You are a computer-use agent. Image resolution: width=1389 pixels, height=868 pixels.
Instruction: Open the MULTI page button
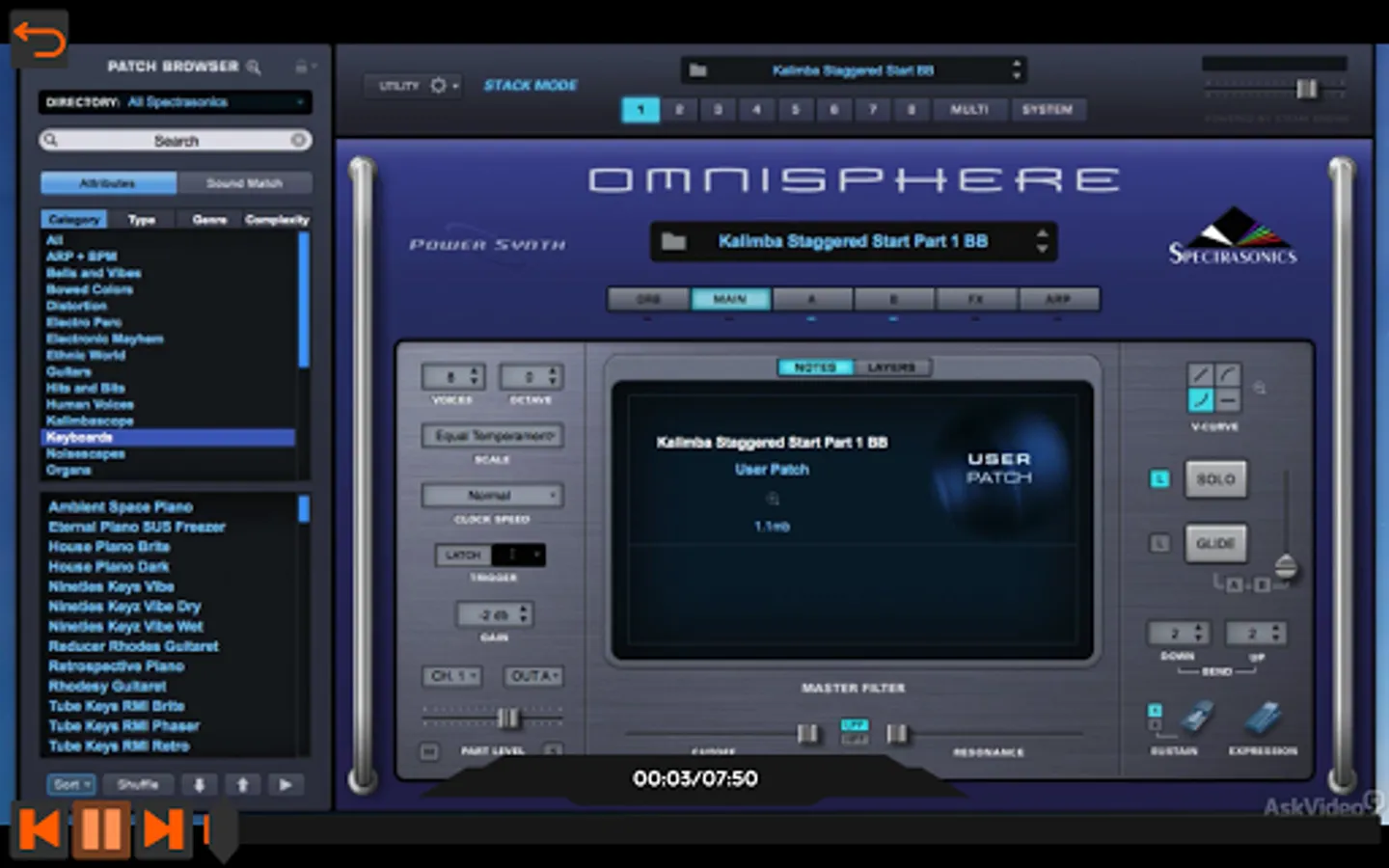[x=969, y=110]
